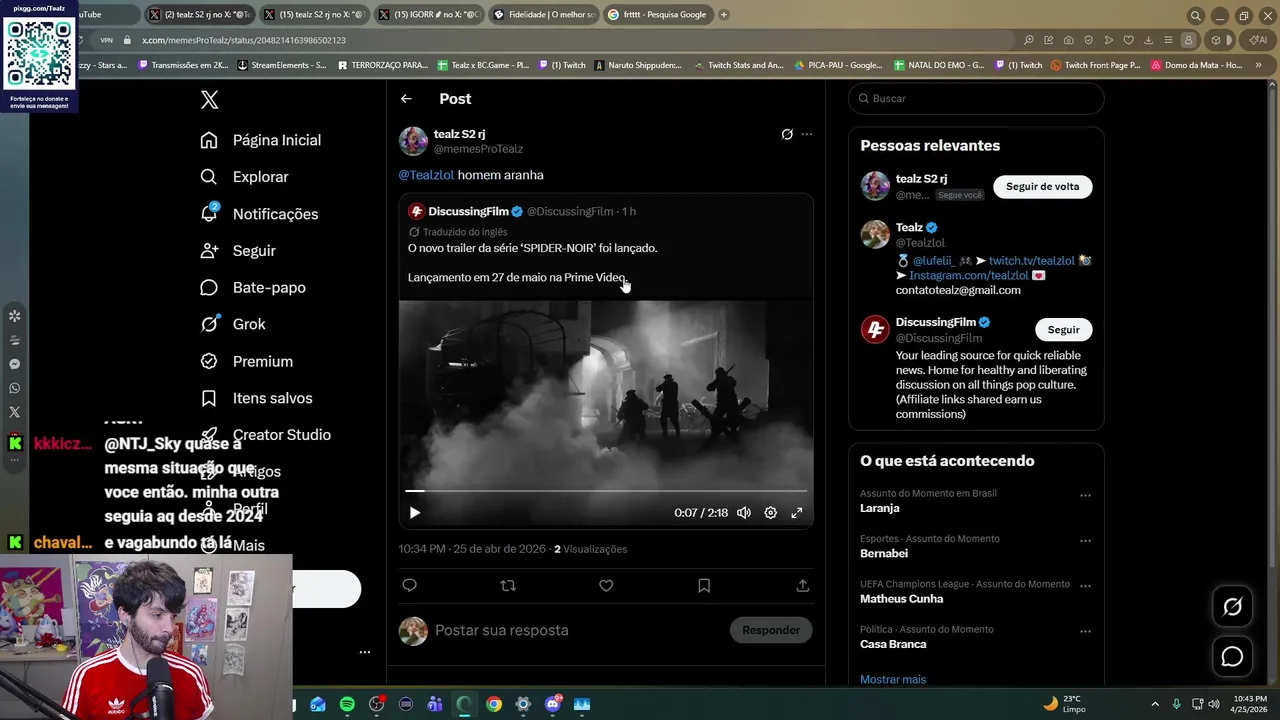Open the @Tealzlol mention link
Viewport: 1280px width, 720px height.
426,175
